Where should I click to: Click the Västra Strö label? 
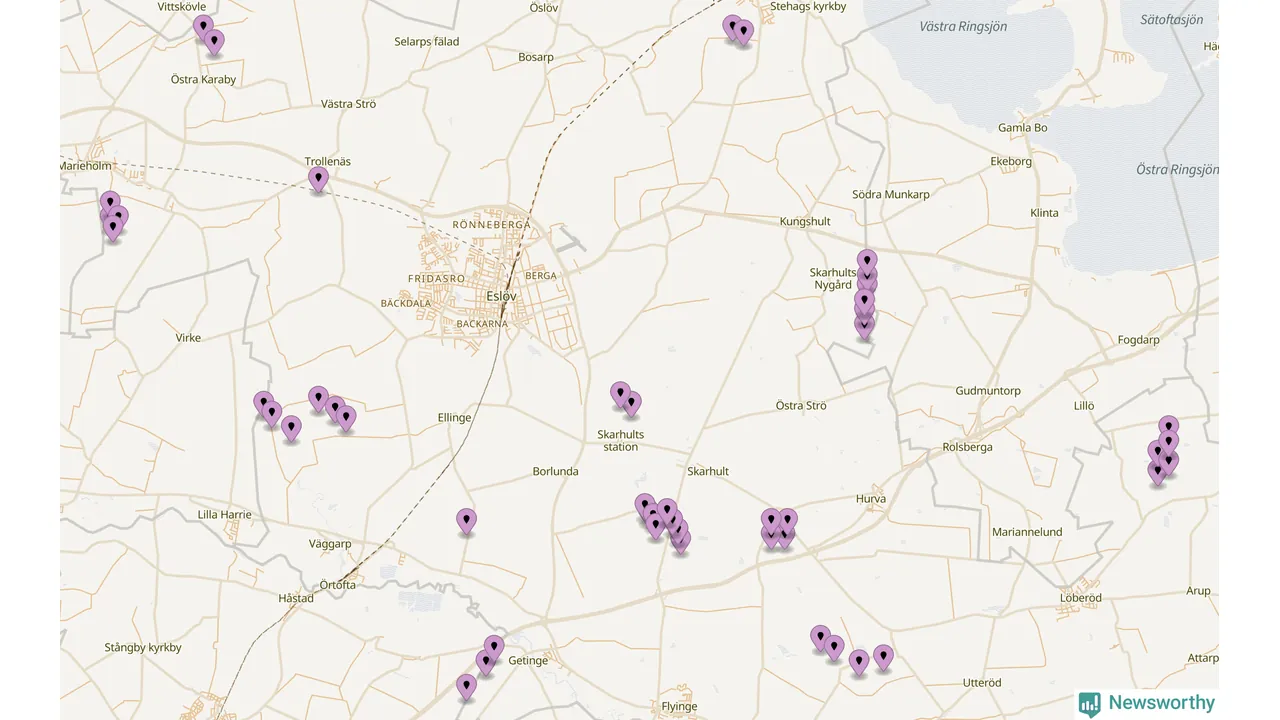pyautogui.click(x=349, y=104)
